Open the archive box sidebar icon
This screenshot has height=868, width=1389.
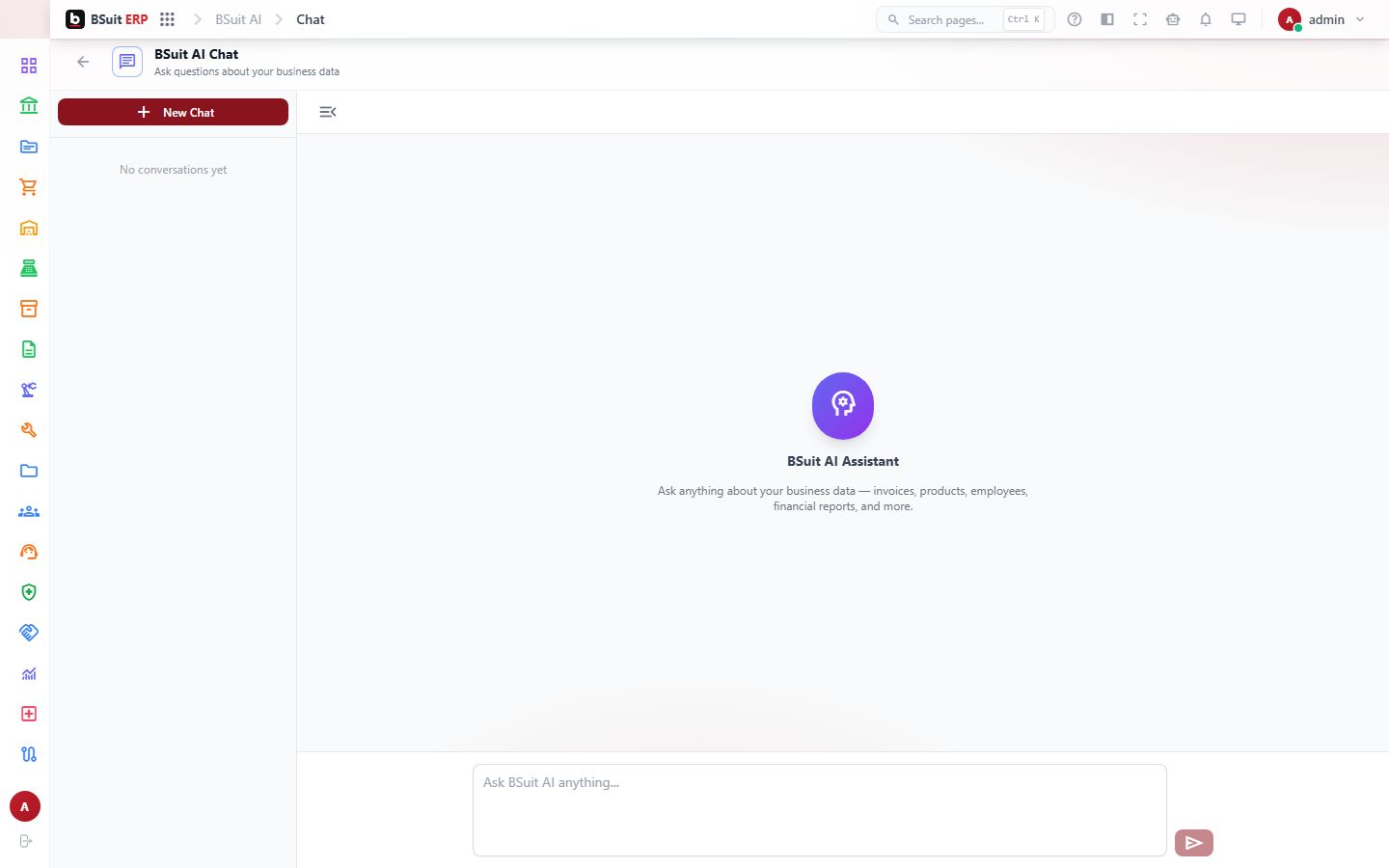click(x=29, y=309)
